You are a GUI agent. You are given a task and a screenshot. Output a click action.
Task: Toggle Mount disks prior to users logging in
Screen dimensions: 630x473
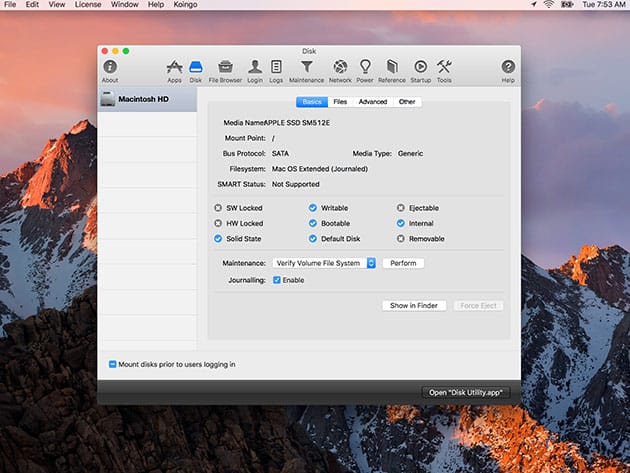click(113, 364)
